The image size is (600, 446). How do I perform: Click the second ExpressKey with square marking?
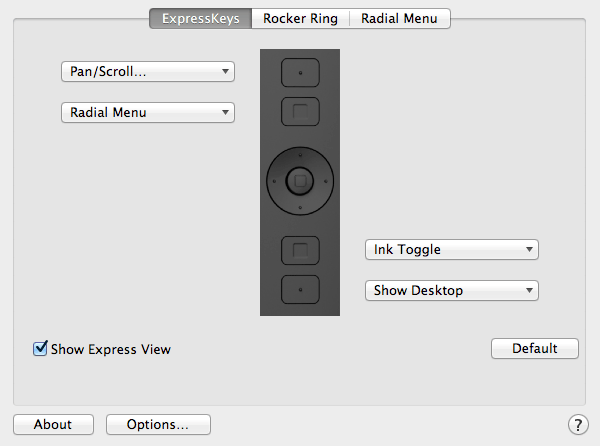(300, 112)
